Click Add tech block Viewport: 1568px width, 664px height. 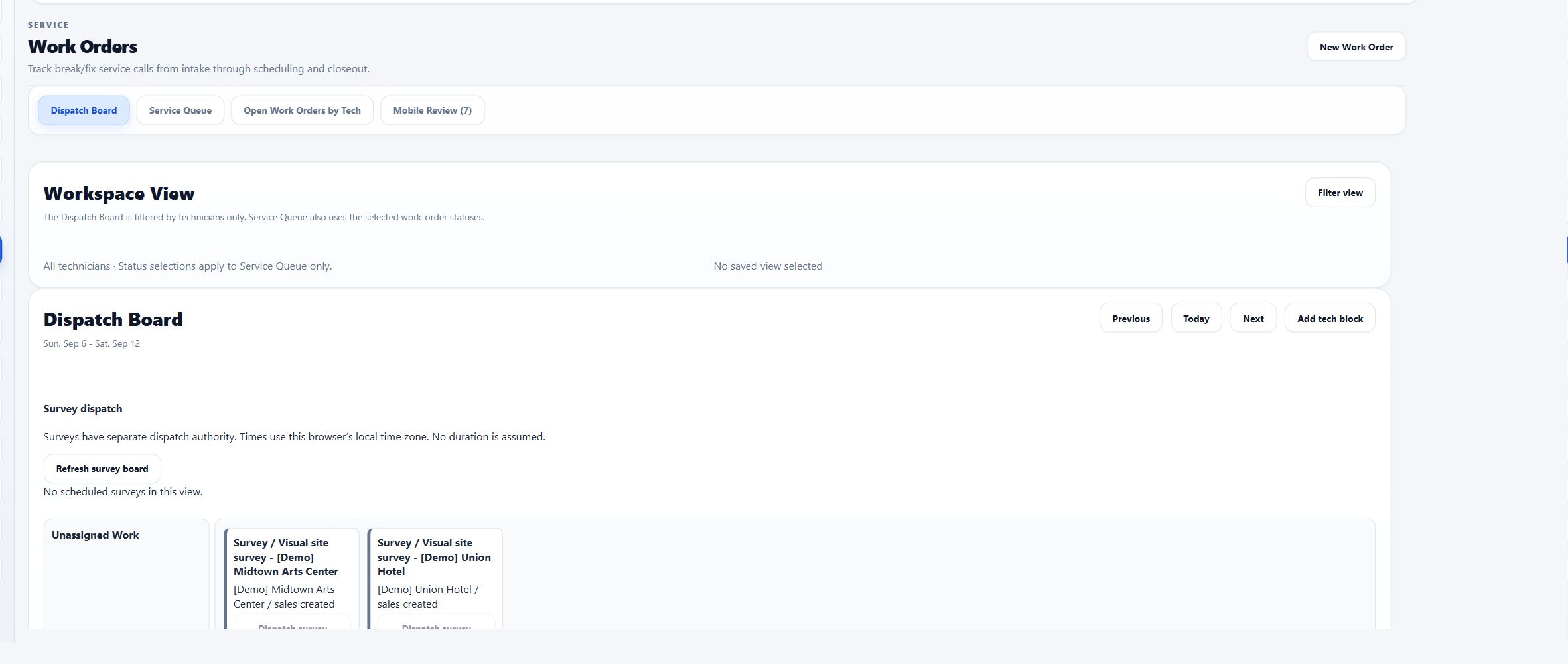point(1330,319)
